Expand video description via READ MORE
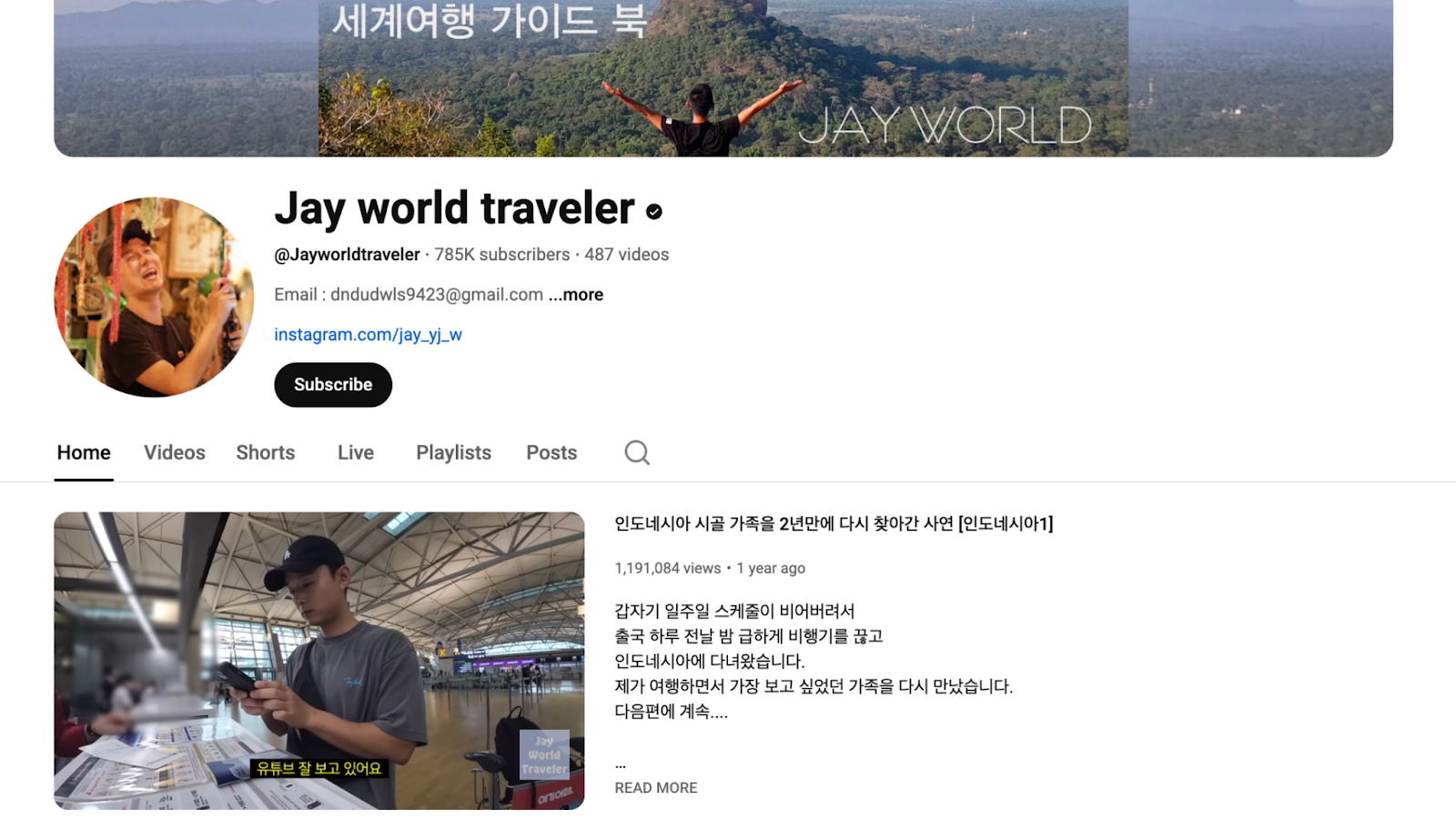The image size is (1456, 820). tap(656, 788)
